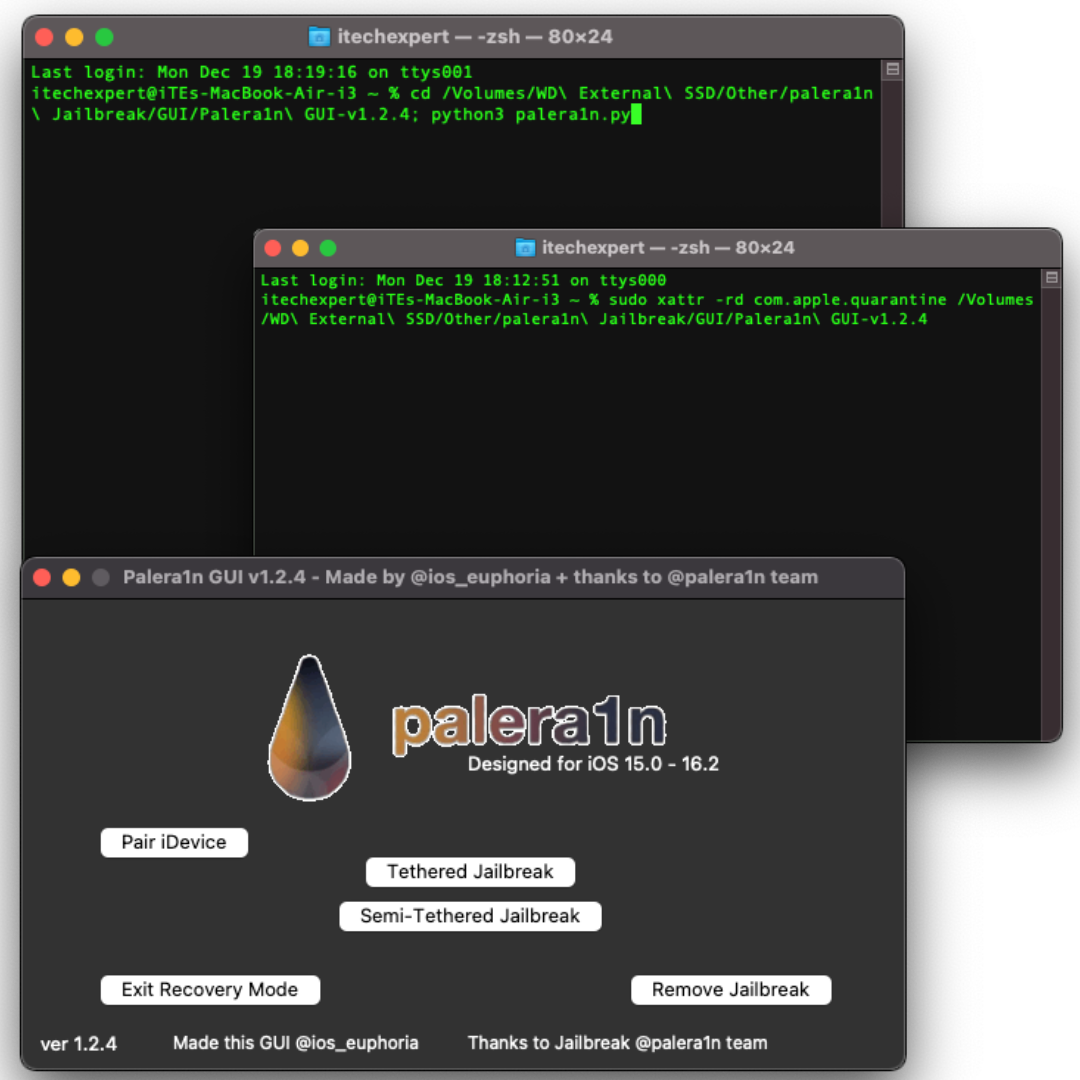
Task: Click back terminal title 'itechexpert — -zsh — 80×24'
Action: pos(475,37)
